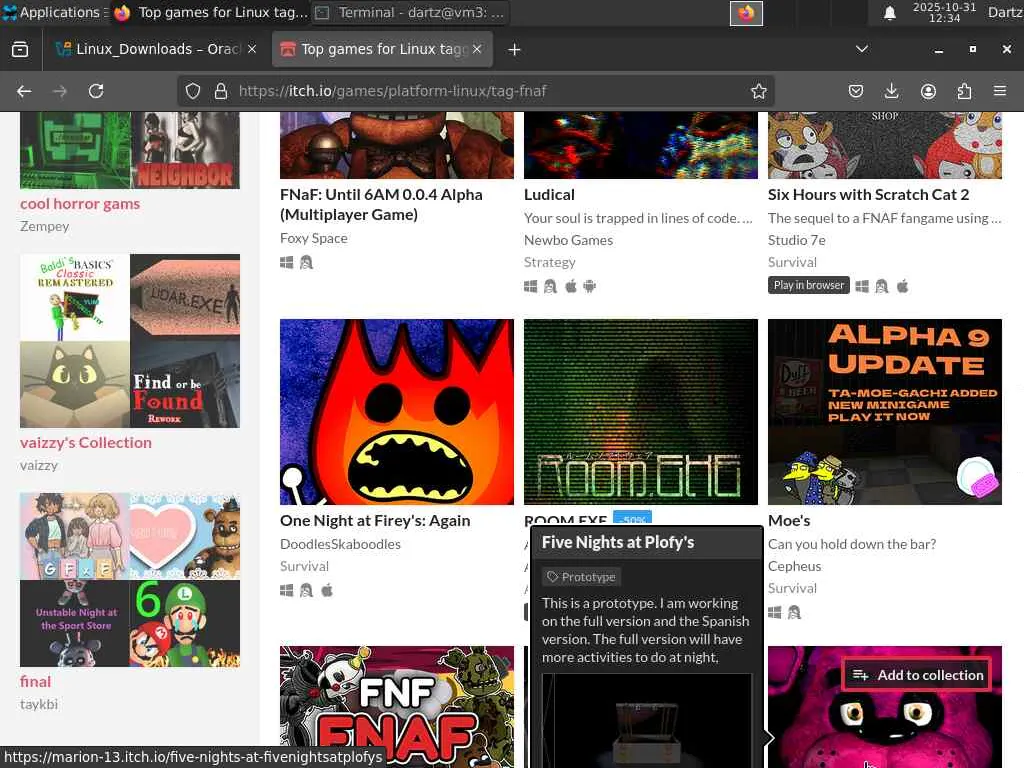This screenshot has height=768, width=1024.
Task: Open DoodlesSkaboodles author page
Action: tap(340, 544)
